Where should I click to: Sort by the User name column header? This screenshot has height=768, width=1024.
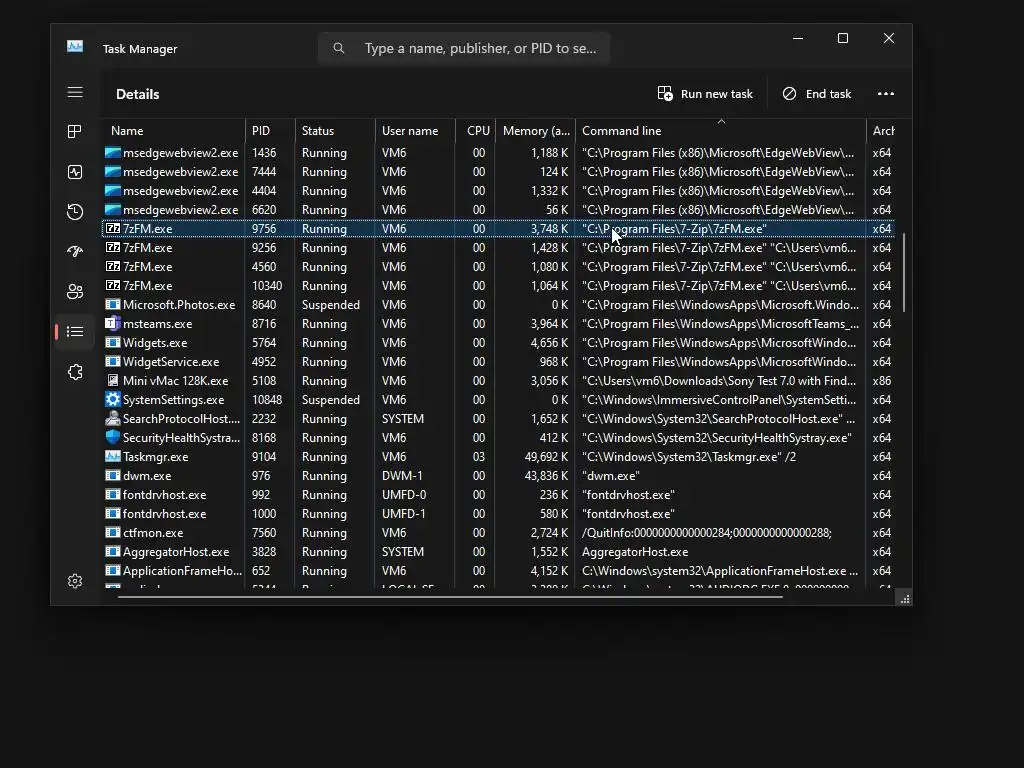point(415,131)
